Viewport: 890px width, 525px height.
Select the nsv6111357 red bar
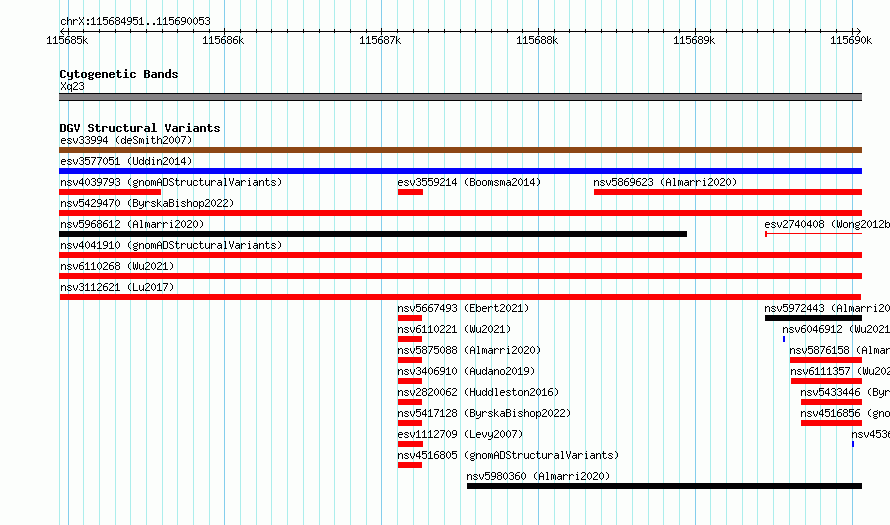tap(826, 381)
